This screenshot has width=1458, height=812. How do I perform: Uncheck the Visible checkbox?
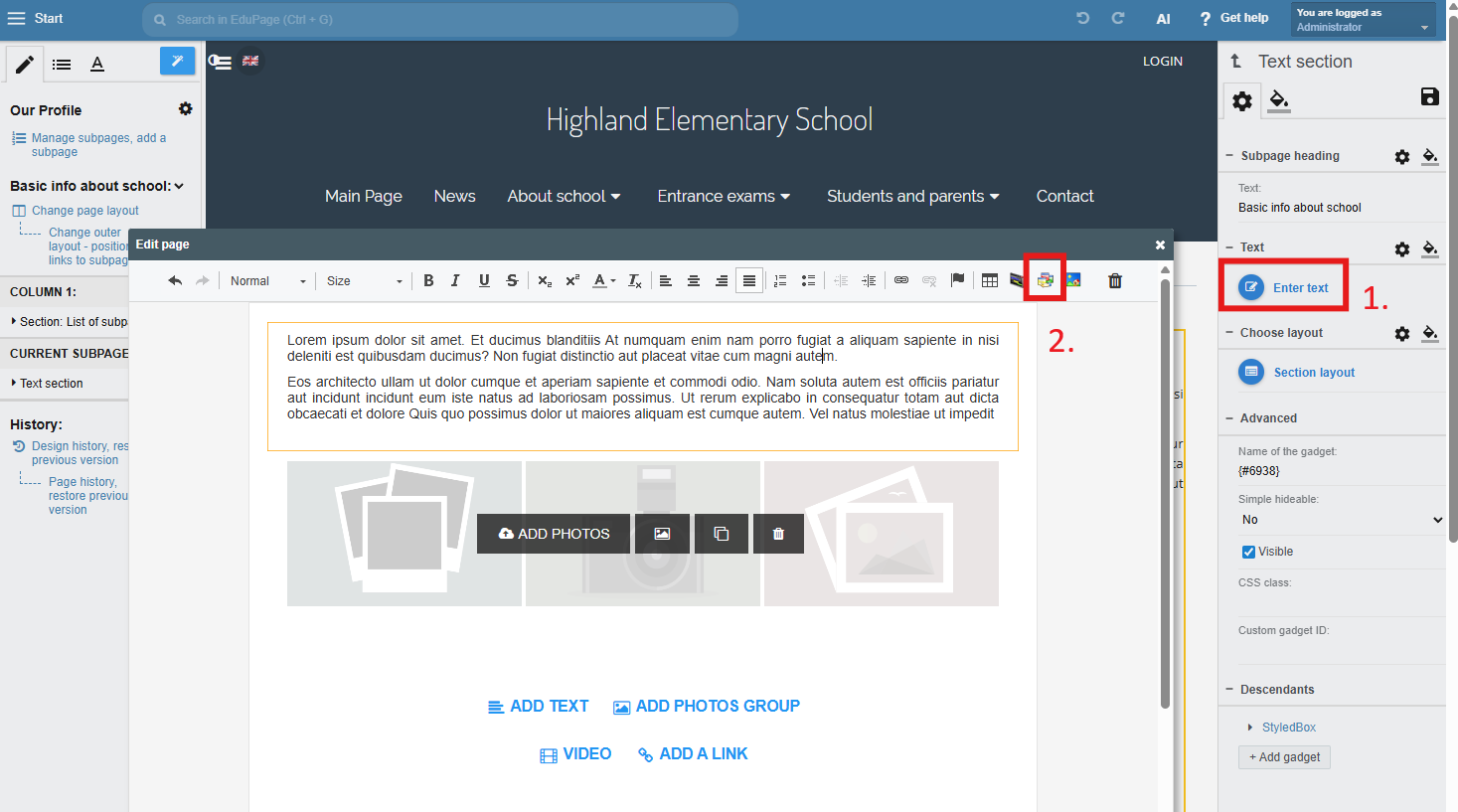(x=1248, y=552)
